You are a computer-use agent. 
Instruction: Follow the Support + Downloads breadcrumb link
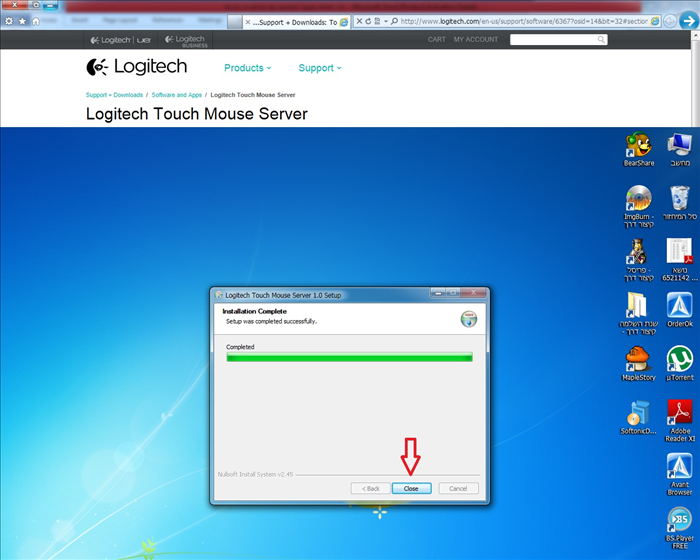coord(114,95)
